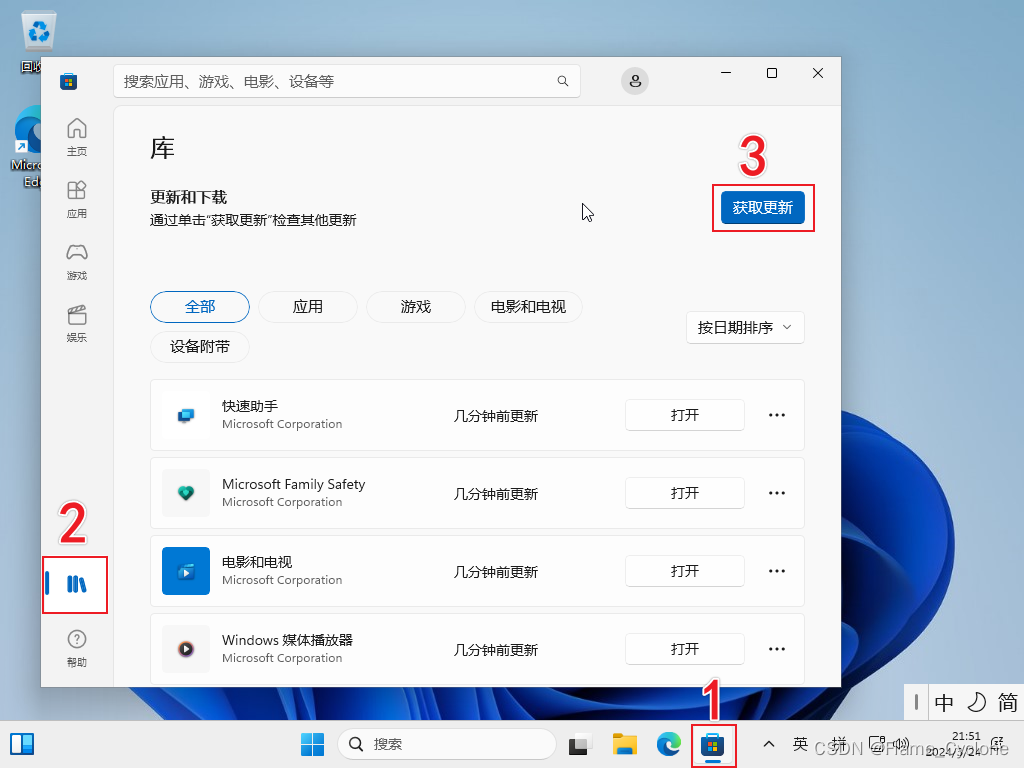Click the 快速助手 app name
The width and height of the screenshot is (1024, 768).
(250, 406)
